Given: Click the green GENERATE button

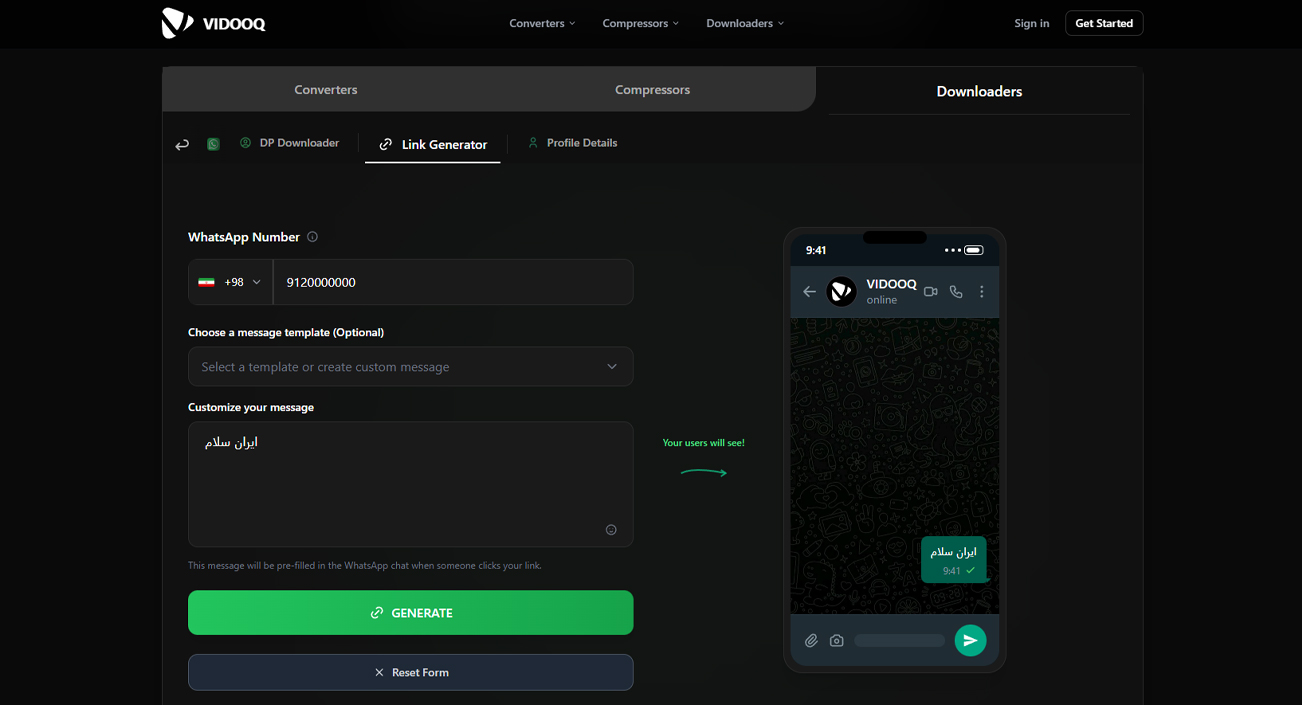Looking at the screenshot, I should tap(410, 613).
